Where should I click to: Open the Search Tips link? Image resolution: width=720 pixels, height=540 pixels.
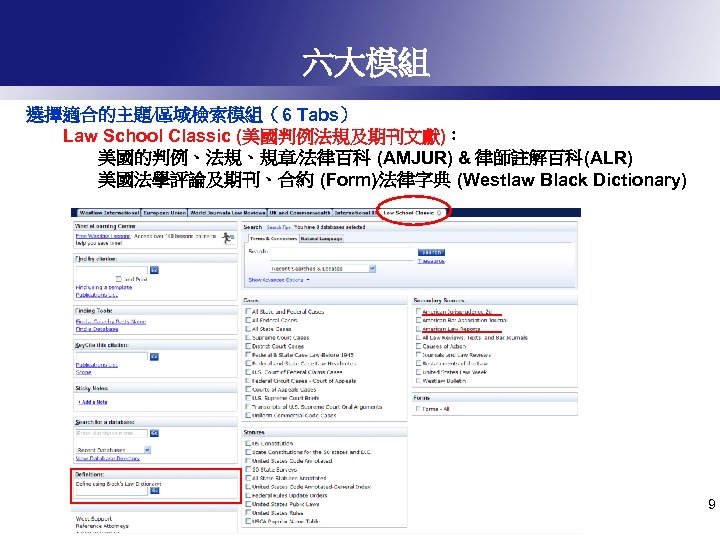[279, 227]
